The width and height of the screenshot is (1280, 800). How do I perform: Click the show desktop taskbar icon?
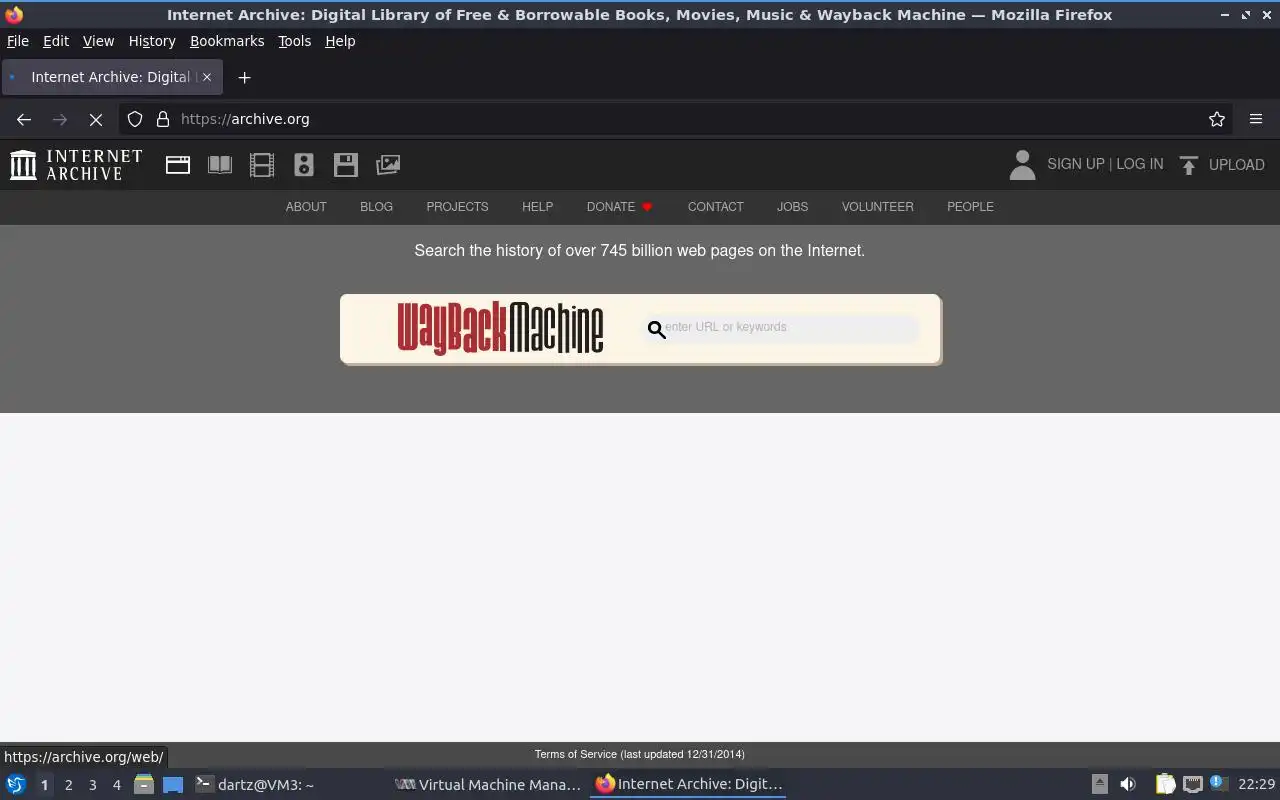[173, 784]
